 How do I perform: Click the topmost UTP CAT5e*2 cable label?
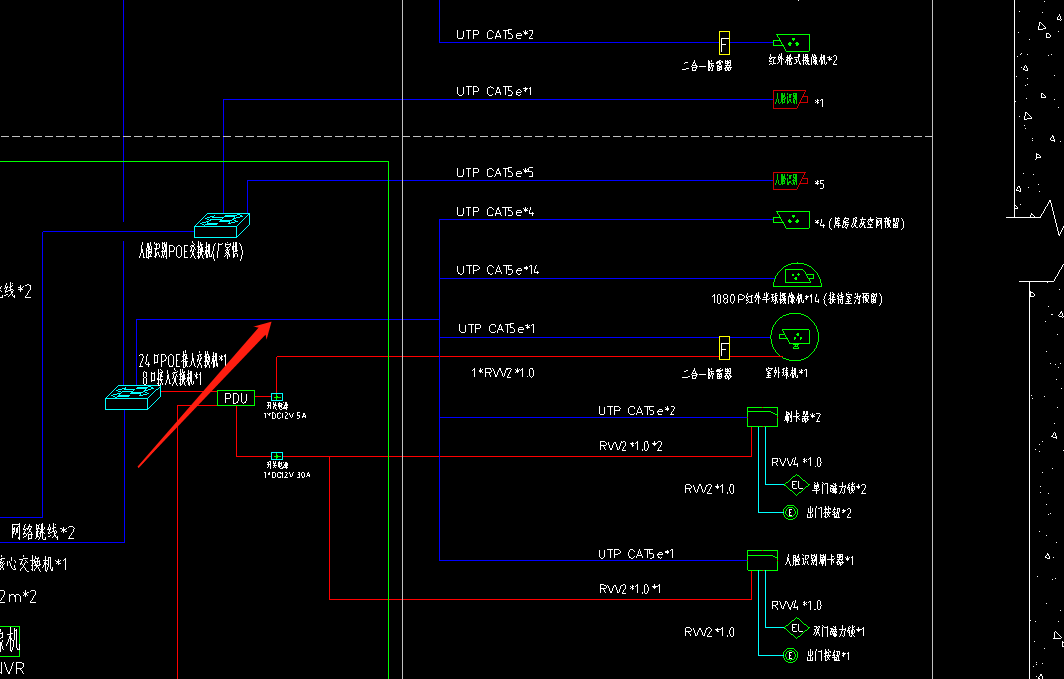pos(495,35)
